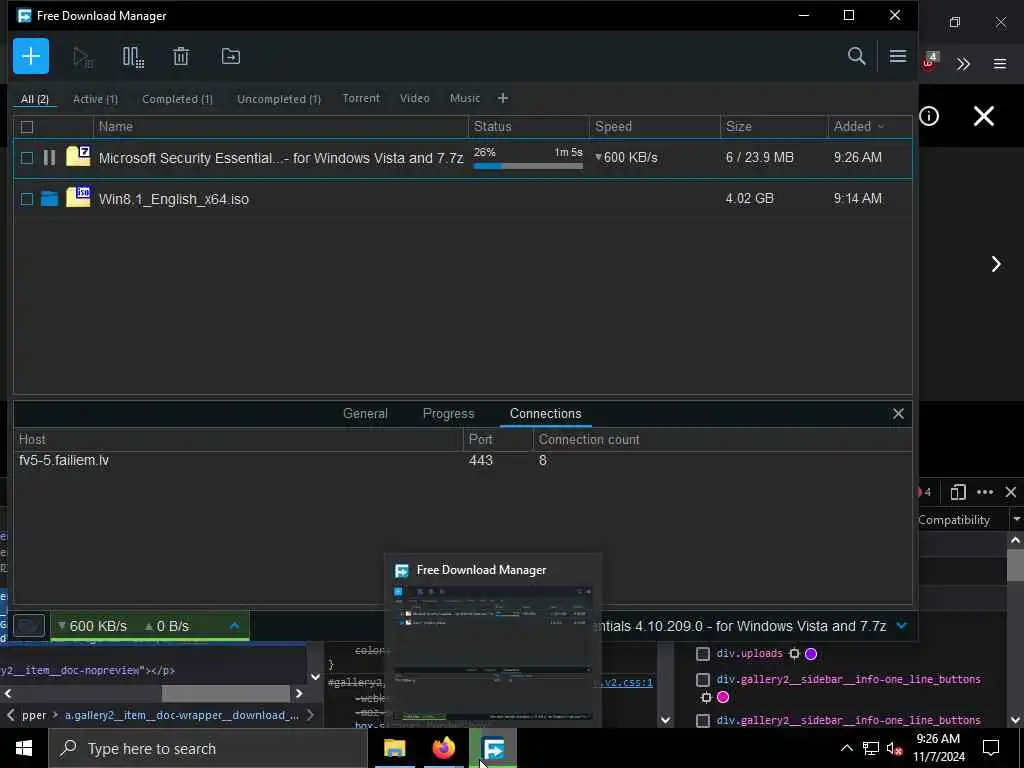The width and height of the screenshot is (1024, 768).
Task: Open the Compatibility panel dropdown arrow
Action: click(1016, 519)
